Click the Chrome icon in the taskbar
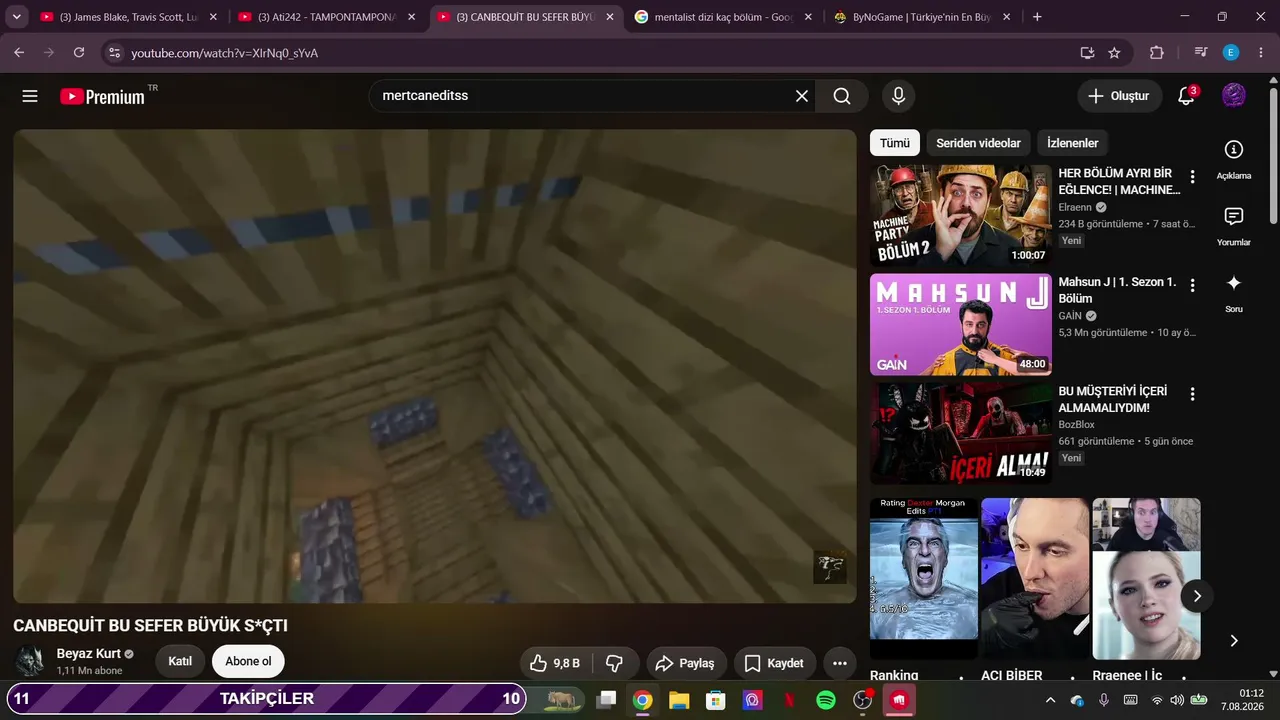 642,700
